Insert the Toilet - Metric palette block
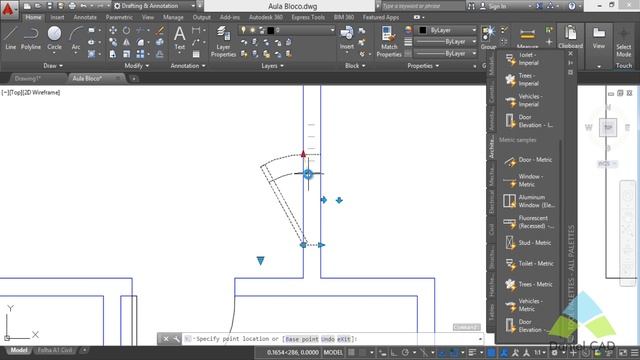The height and width of the screenshot is (360, 640). [x=529, y=264]
